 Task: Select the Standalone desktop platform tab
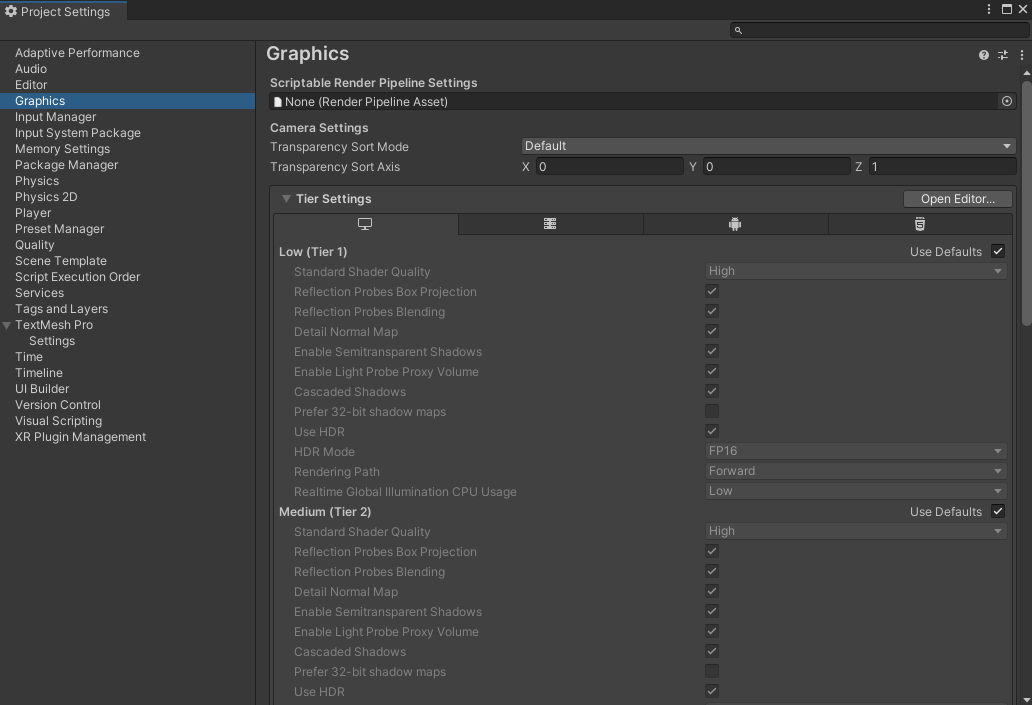coord(365,224)
